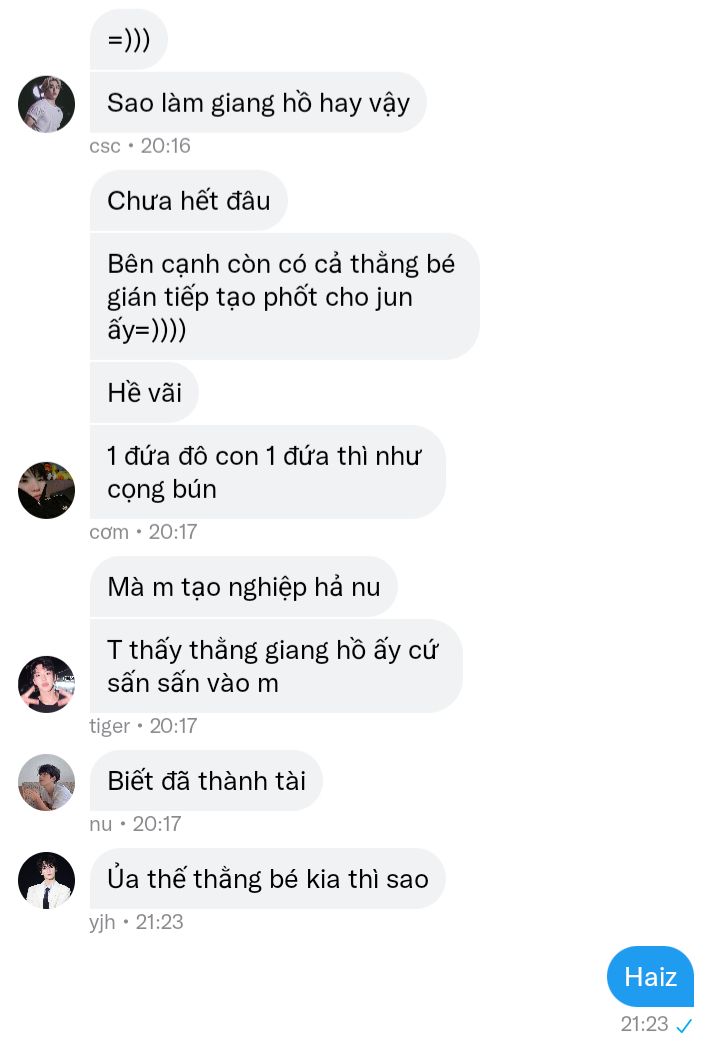This screenshot has width=720, height=1049.
Task: Select message 'Biết đã thành tài'
Action: (205, 781)
